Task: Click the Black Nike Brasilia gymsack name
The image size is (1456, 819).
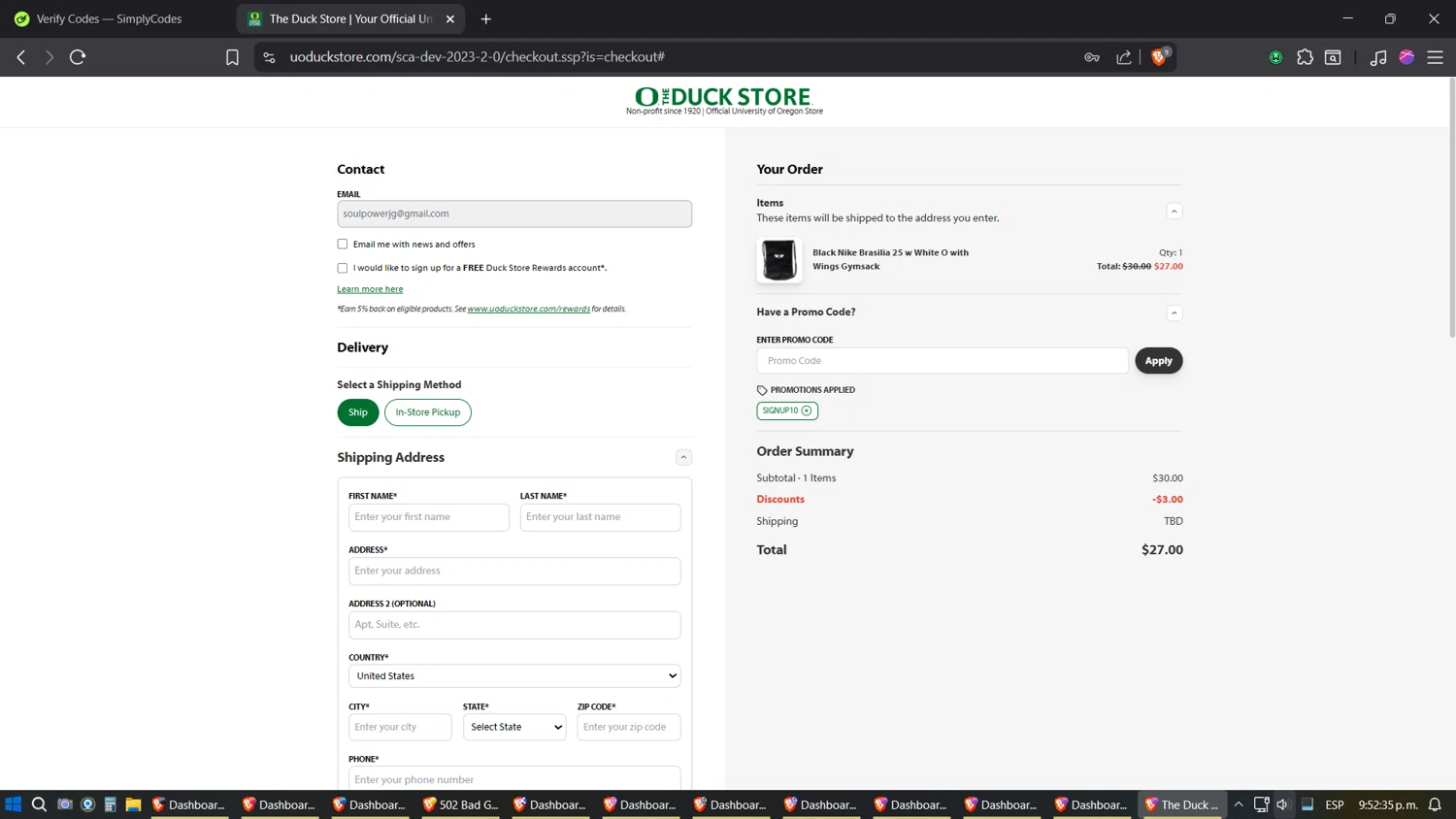Action: point(890,259)
